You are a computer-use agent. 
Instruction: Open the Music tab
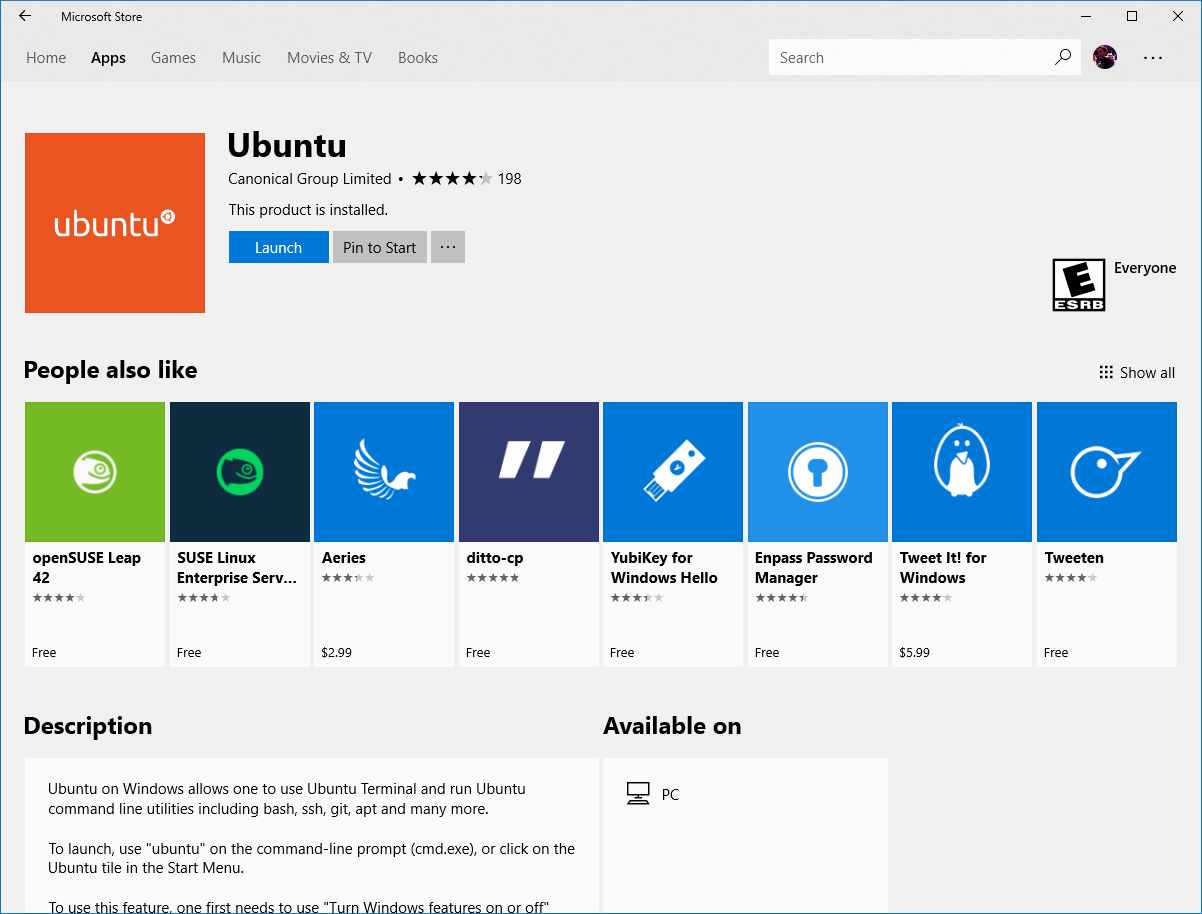(x=241, y=58)
